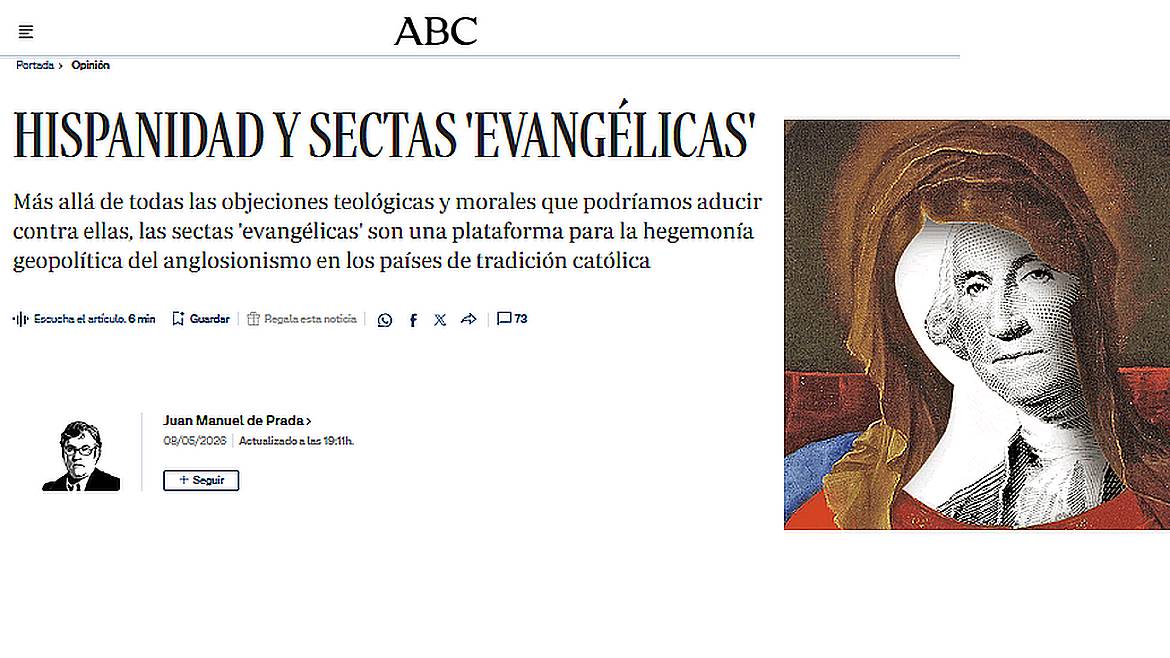Click the gift icon beside Regala

pos(254,319)
